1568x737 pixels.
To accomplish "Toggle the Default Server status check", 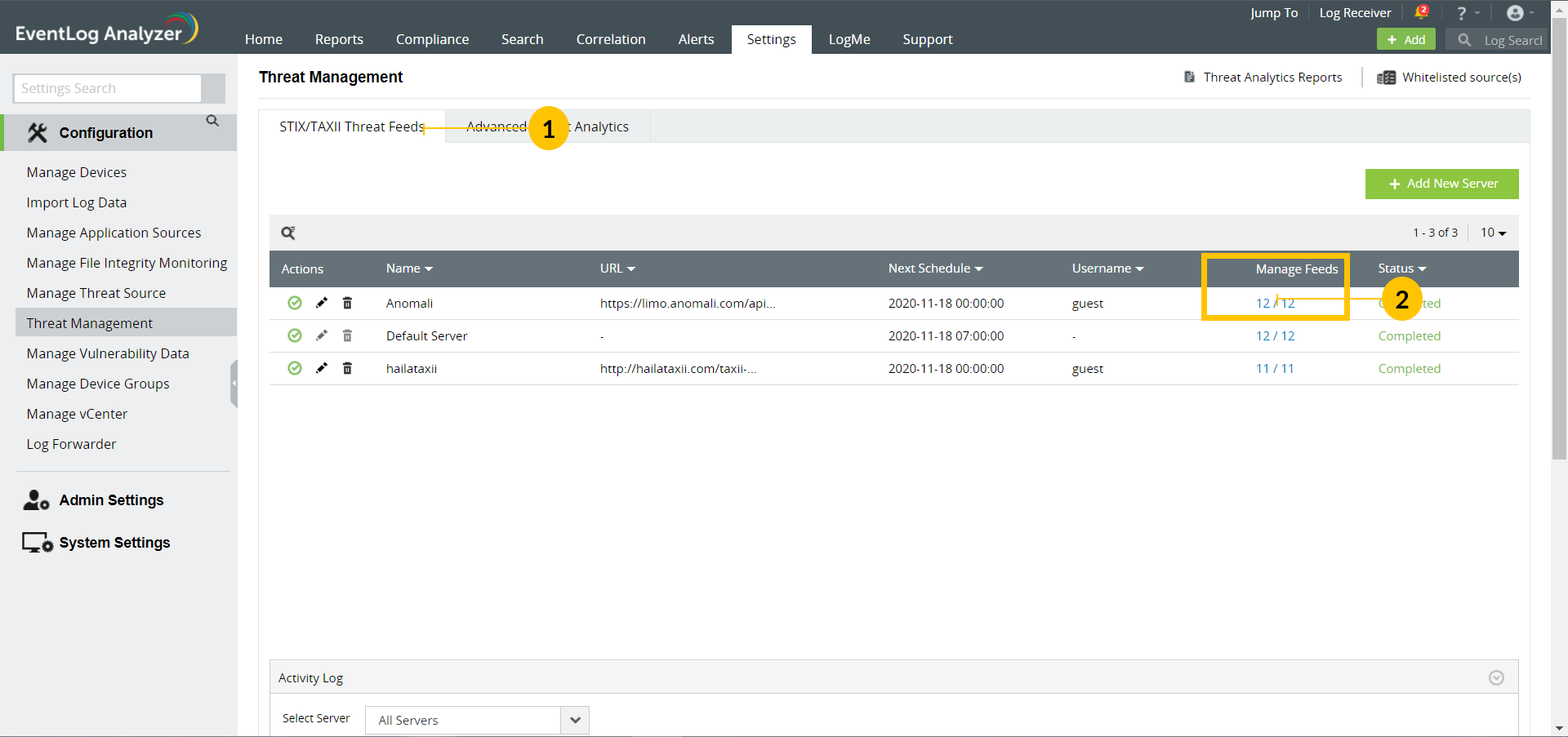I will point(294,335).
